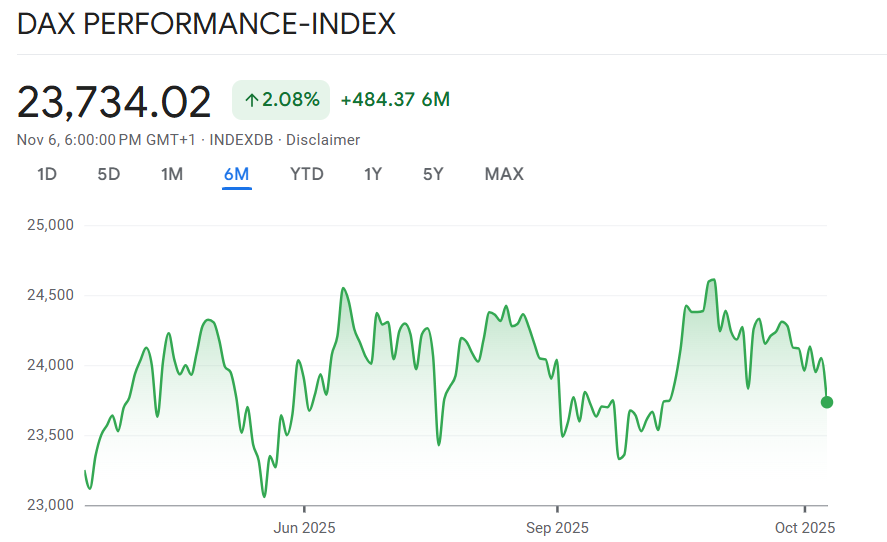Switch to the 5D range tab

pyautogui.click(x=109, y=174)
